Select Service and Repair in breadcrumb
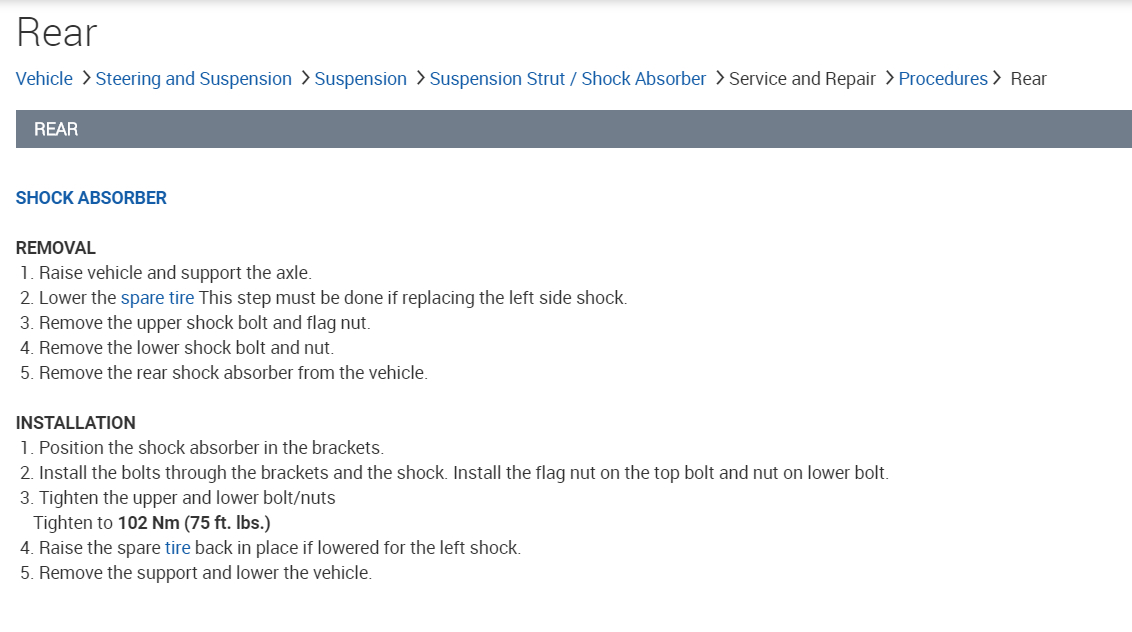 [x=802, y=79]
